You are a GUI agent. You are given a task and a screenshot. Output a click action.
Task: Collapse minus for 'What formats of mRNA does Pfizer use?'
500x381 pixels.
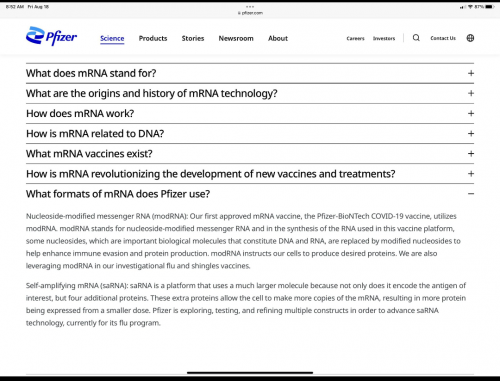471,194
